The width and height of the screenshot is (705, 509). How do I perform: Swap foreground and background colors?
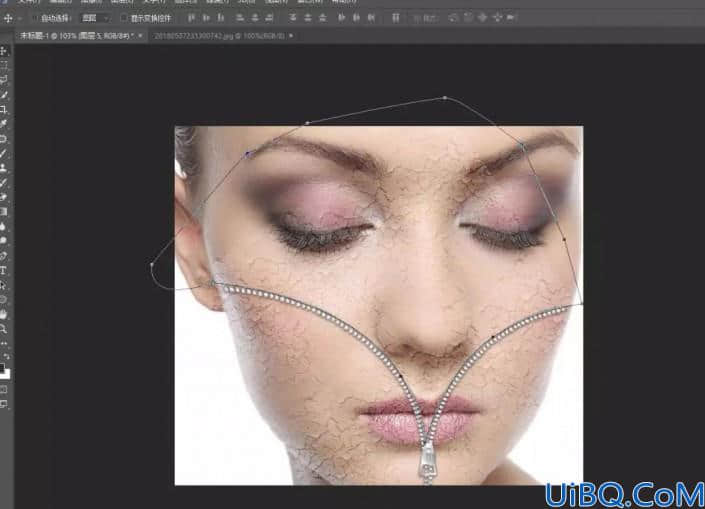[7, 357]
